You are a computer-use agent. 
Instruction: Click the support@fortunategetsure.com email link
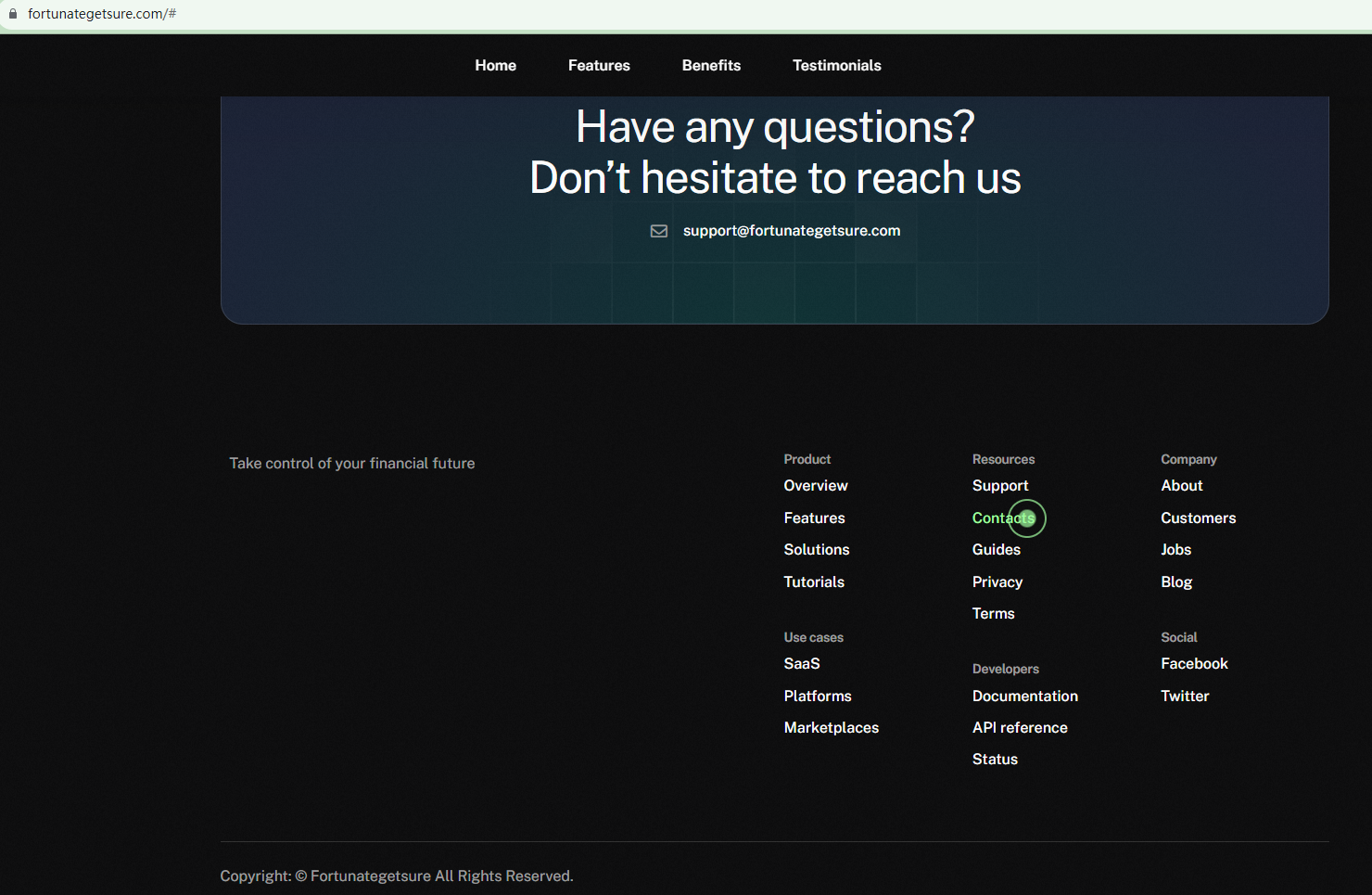point(791,231)
